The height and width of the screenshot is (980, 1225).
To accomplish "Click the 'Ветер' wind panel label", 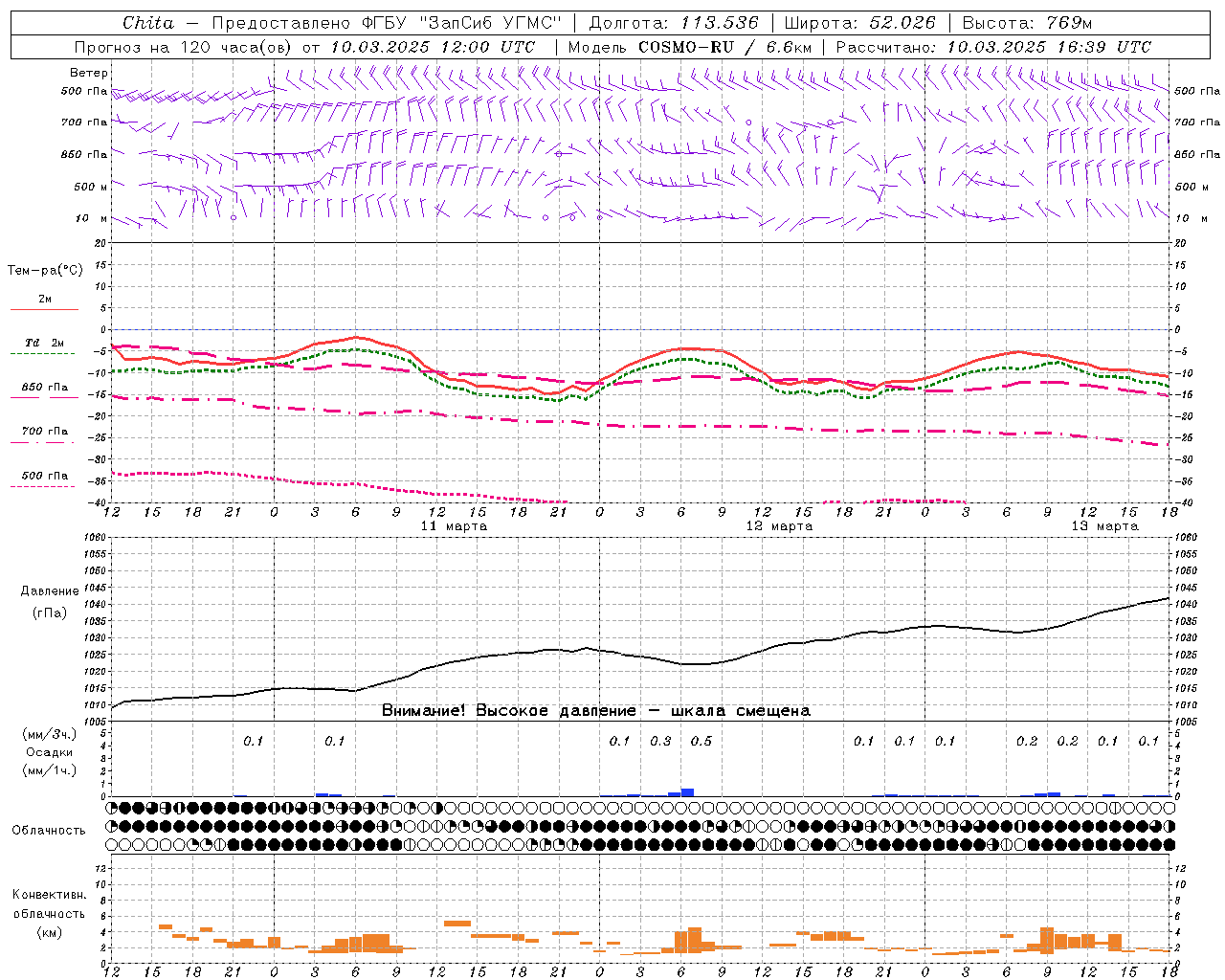I will (x=89, y=73).
